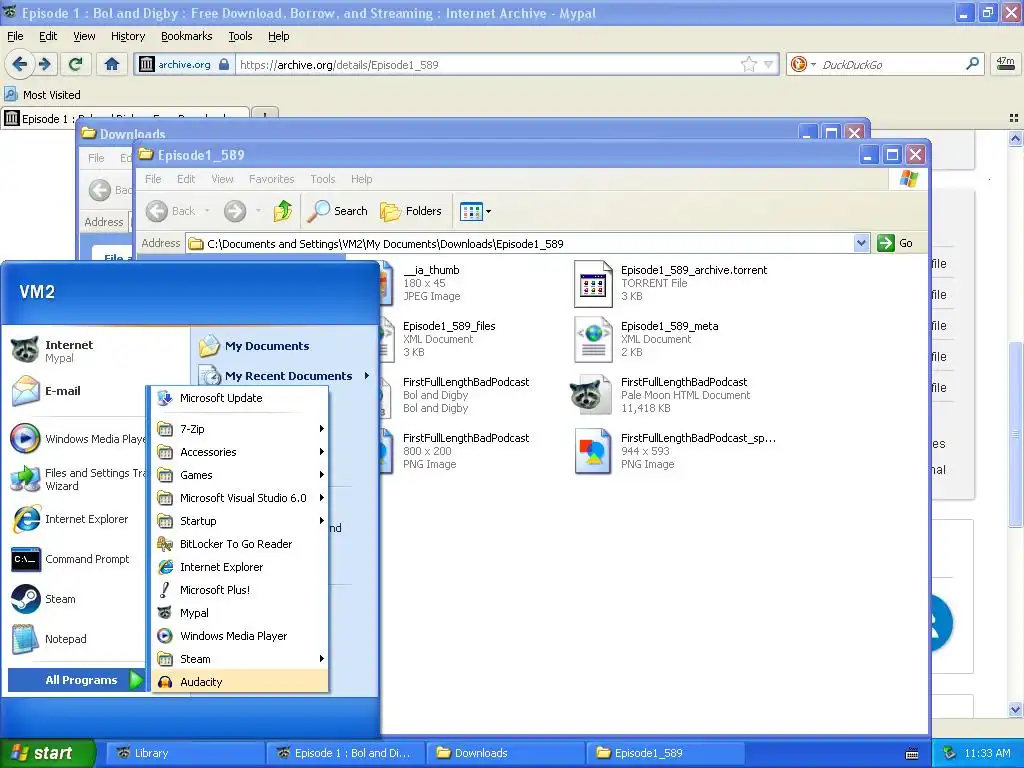Go to browser home page
This screenshot has width=1024, height=768.
[x=112, y=64]
